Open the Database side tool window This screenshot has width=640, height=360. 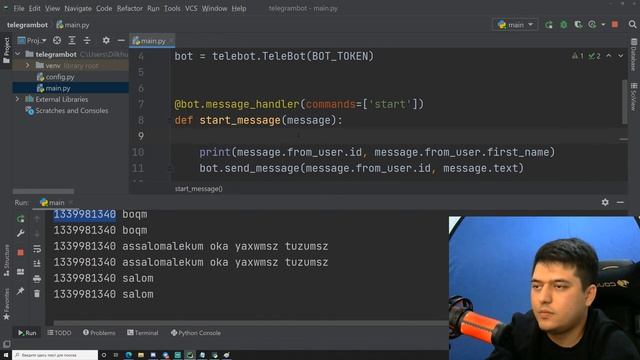coord(633,54)
